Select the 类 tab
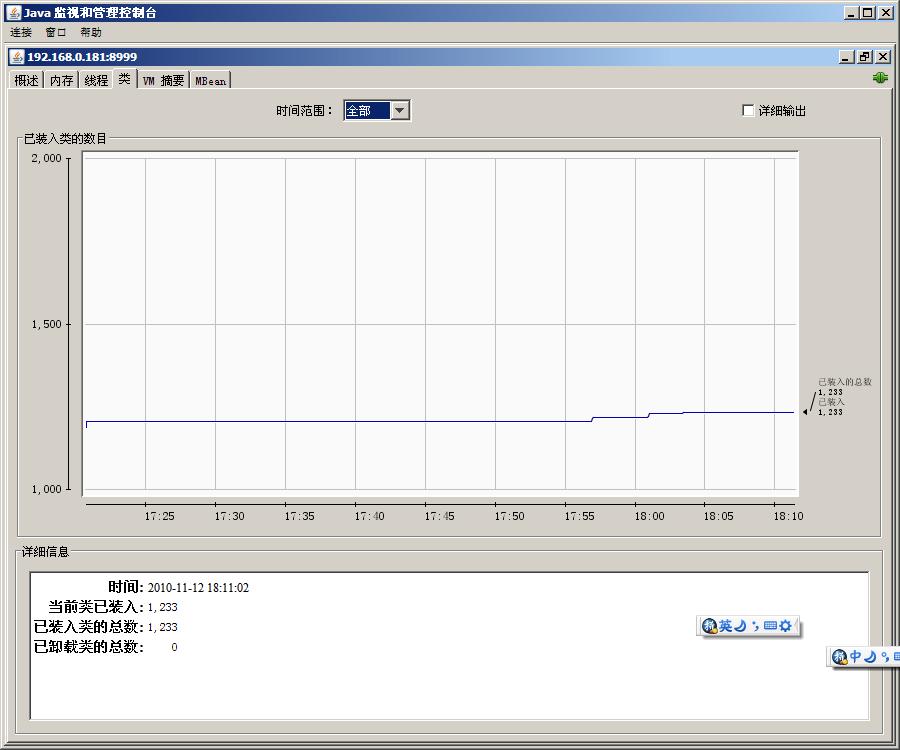 click(x=125, y=79)
